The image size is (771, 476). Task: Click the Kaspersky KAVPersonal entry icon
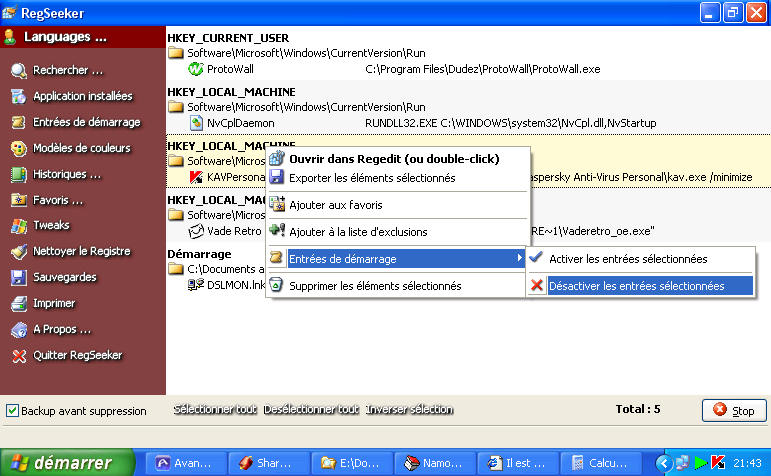196,177
